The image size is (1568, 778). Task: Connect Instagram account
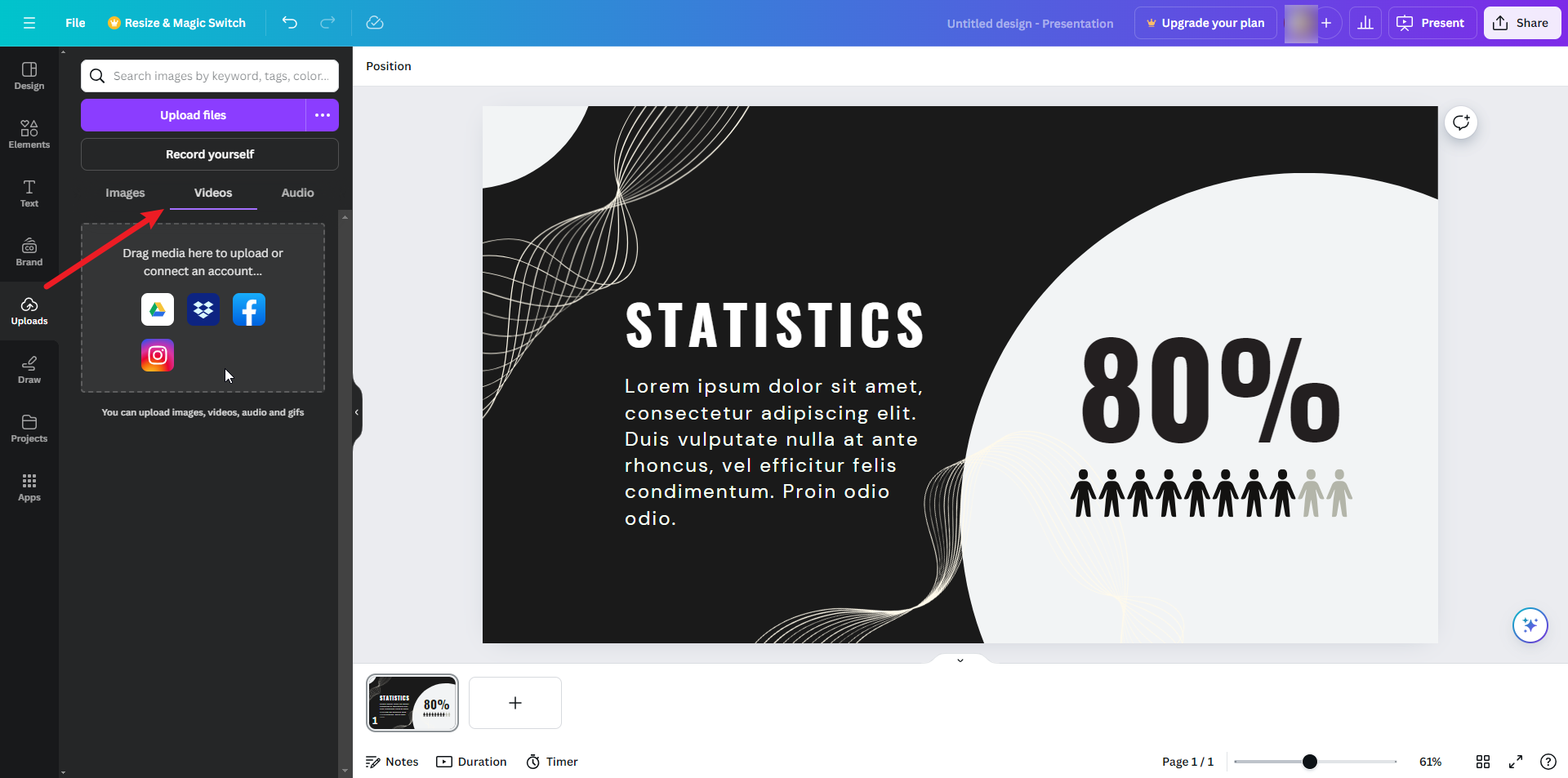(x=158, y=355)
